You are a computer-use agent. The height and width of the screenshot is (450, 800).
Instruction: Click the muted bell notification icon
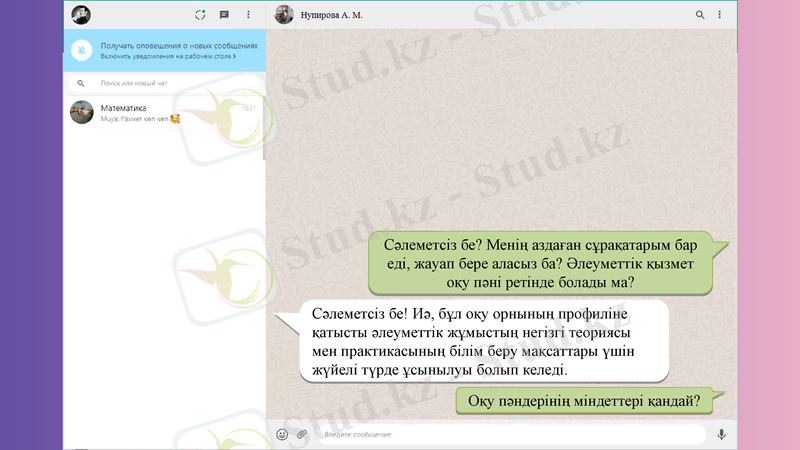pos(82,51)
